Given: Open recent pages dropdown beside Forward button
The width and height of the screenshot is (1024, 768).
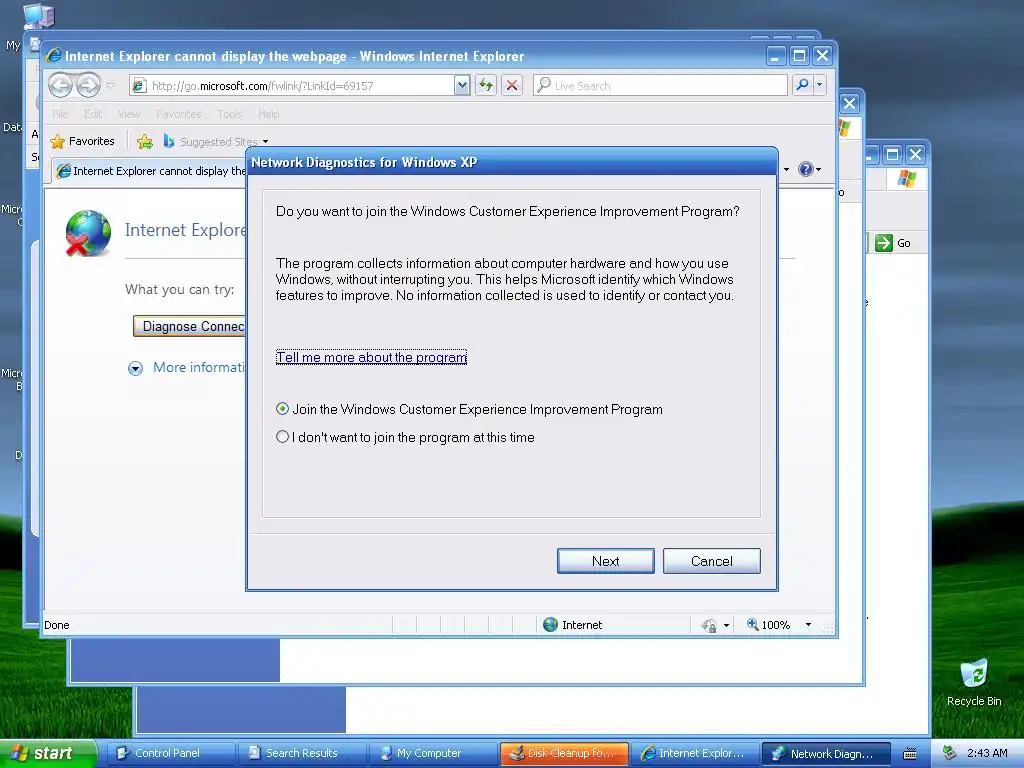Looking at the screenshot, I should pos(111,86).
